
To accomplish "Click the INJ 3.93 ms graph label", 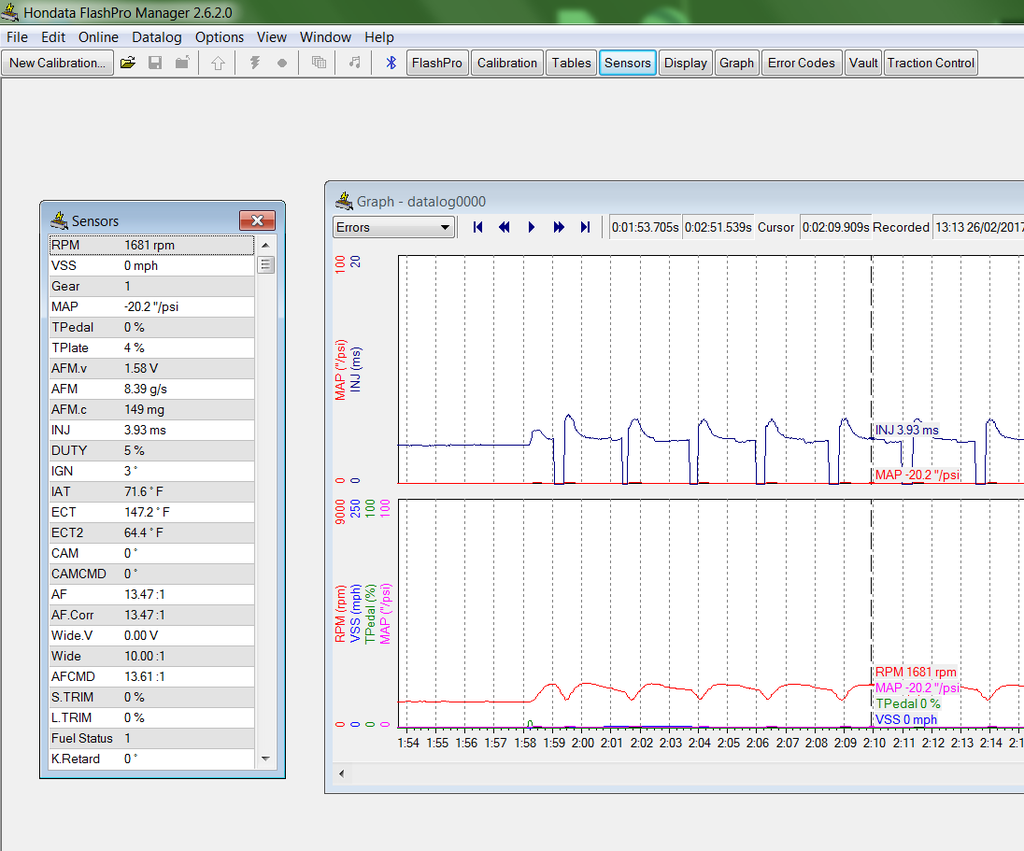I will [906, 430].
